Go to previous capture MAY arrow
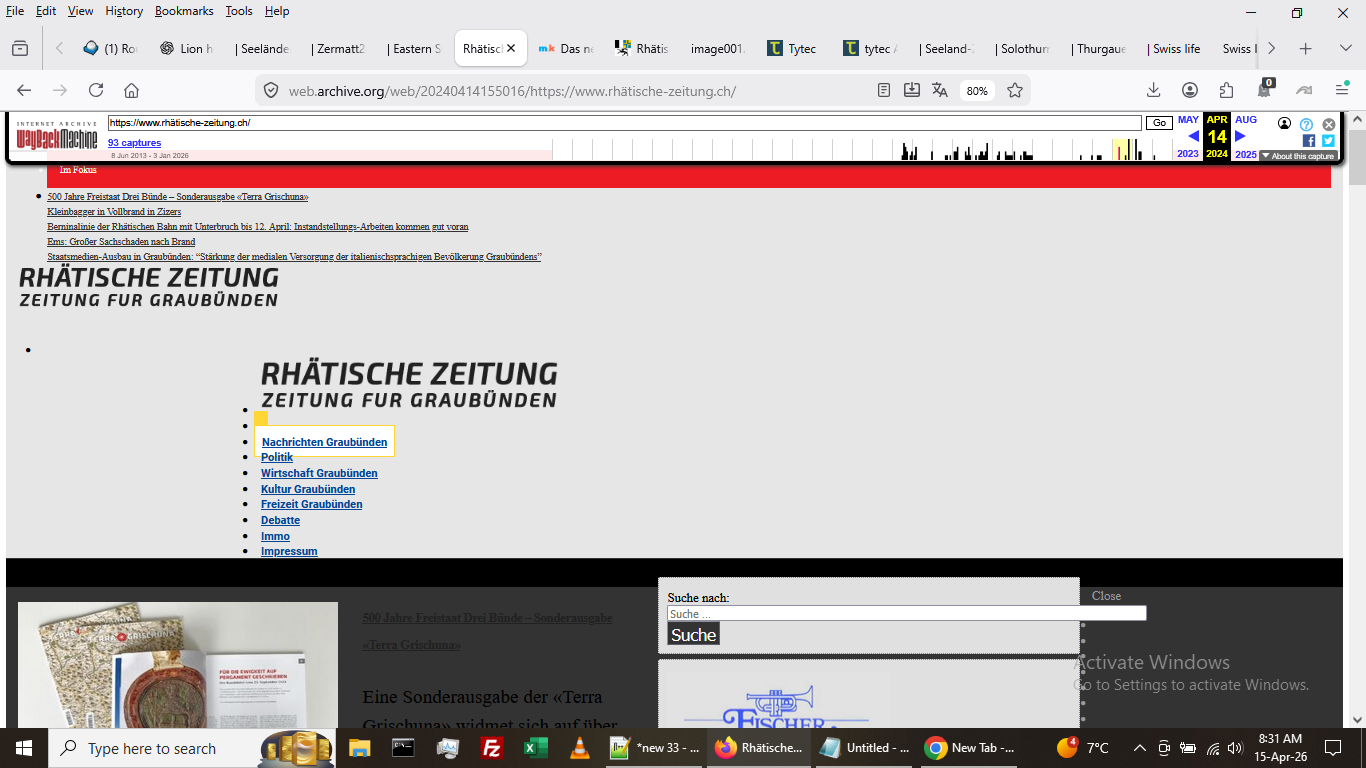 (x=1193, y=136)
